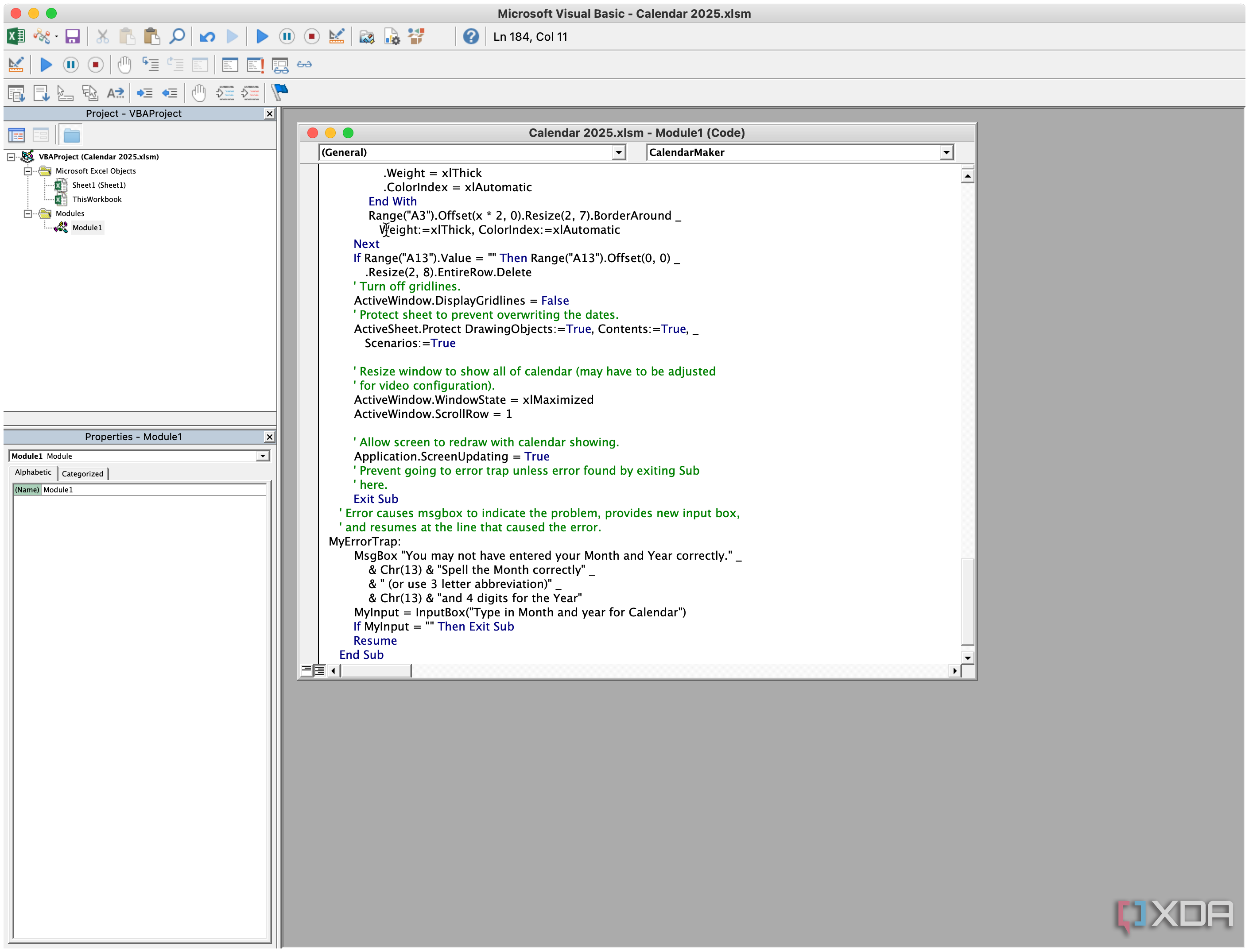The width and height of the screenshot is (1249, 952).
Task: Switch to the Categorized properties tab
Action: click(x=82, y=474)
